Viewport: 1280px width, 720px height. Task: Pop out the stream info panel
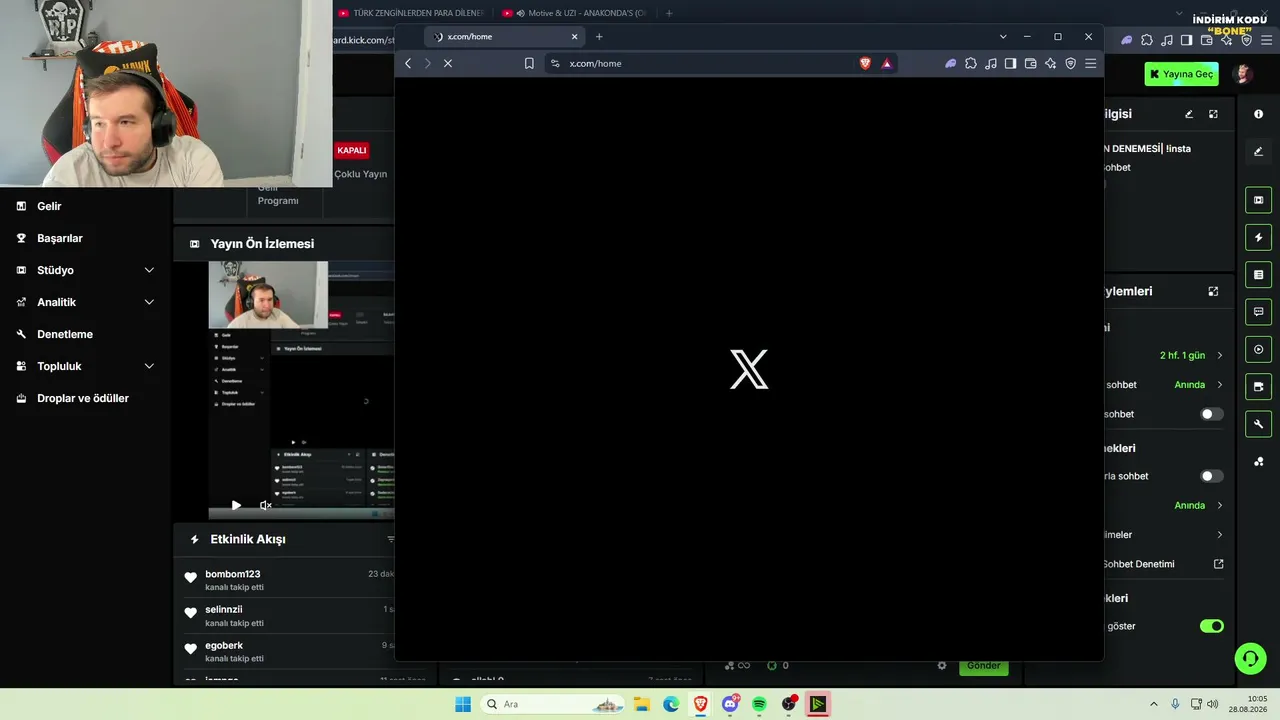(x=1213, y=114)
